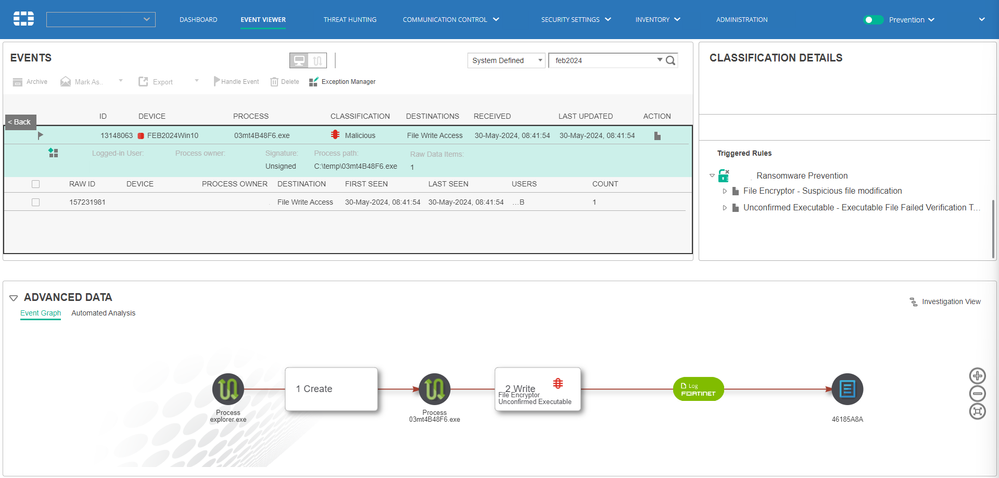This screenshot has width=999, height=478.
Task: Click Handle Event flag button
Action: coord(236,82)
